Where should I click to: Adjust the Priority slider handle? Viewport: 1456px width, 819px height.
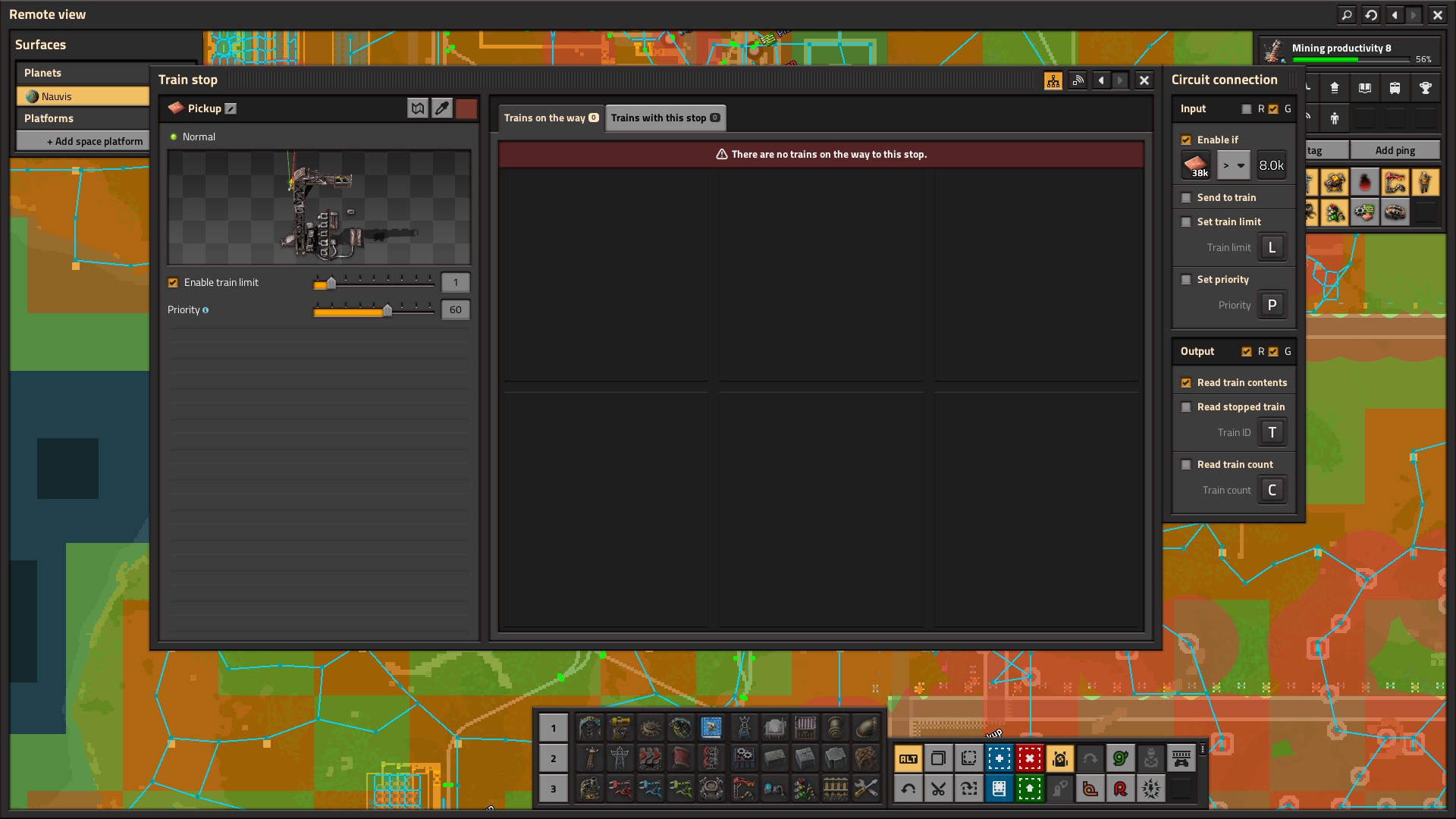(388, 311)
